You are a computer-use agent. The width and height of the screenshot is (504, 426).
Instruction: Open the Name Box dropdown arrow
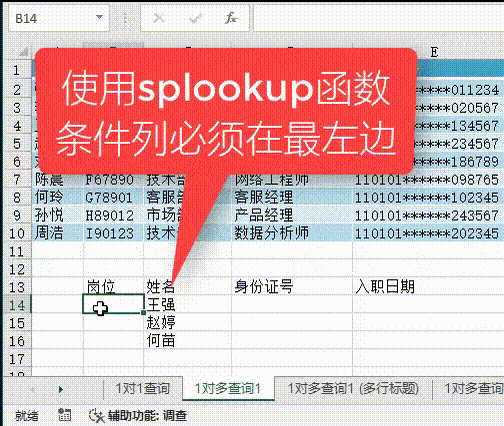[99, 17]
